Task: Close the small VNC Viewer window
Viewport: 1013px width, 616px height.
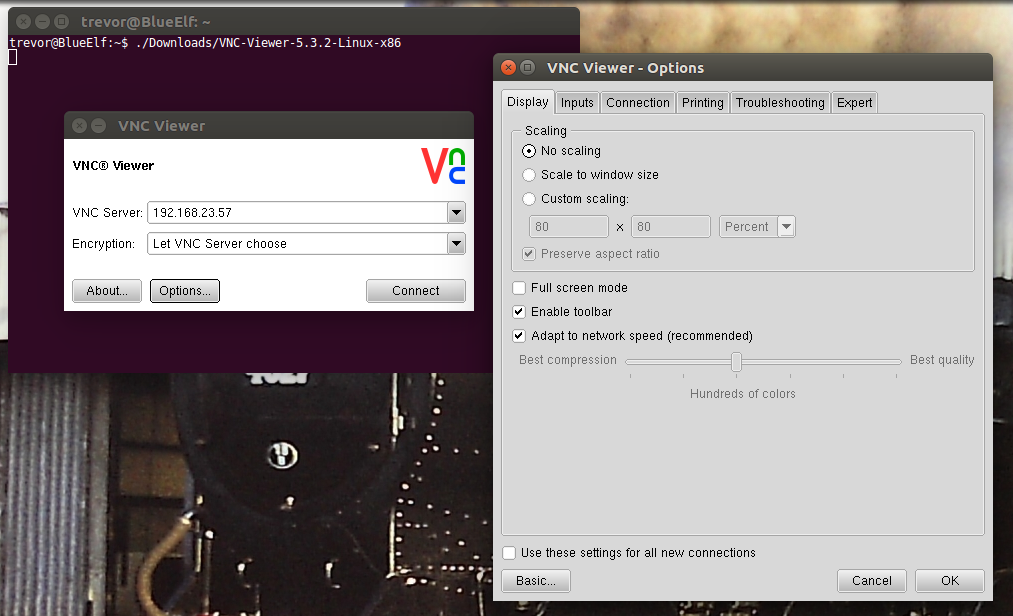Action: 79,125
